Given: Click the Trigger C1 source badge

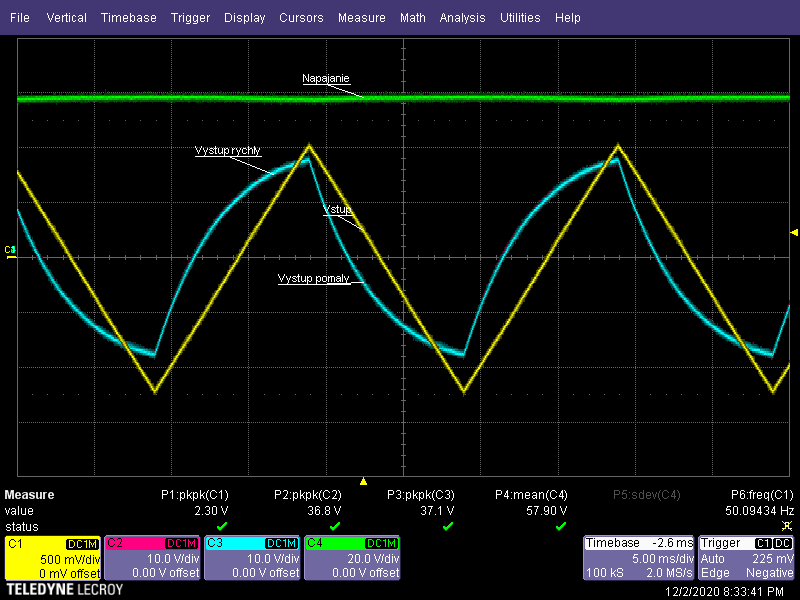Looking at the screenshot, I should click(x=763, y=544).
